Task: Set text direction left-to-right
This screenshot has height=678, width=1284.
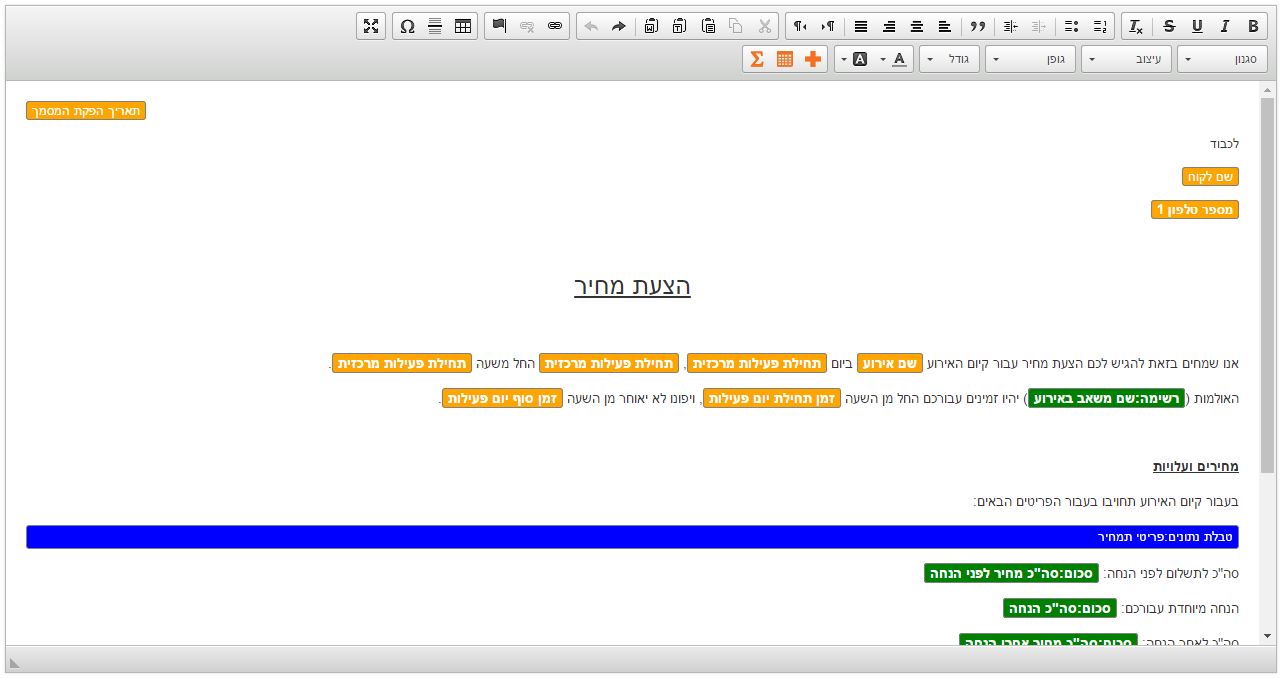Action: click(x=828, y=26)
